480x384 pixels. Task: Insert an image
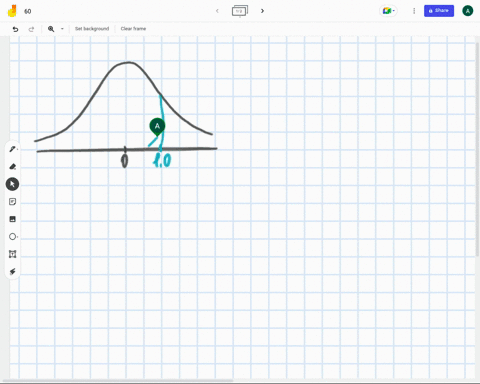click(x=12, y=219)
